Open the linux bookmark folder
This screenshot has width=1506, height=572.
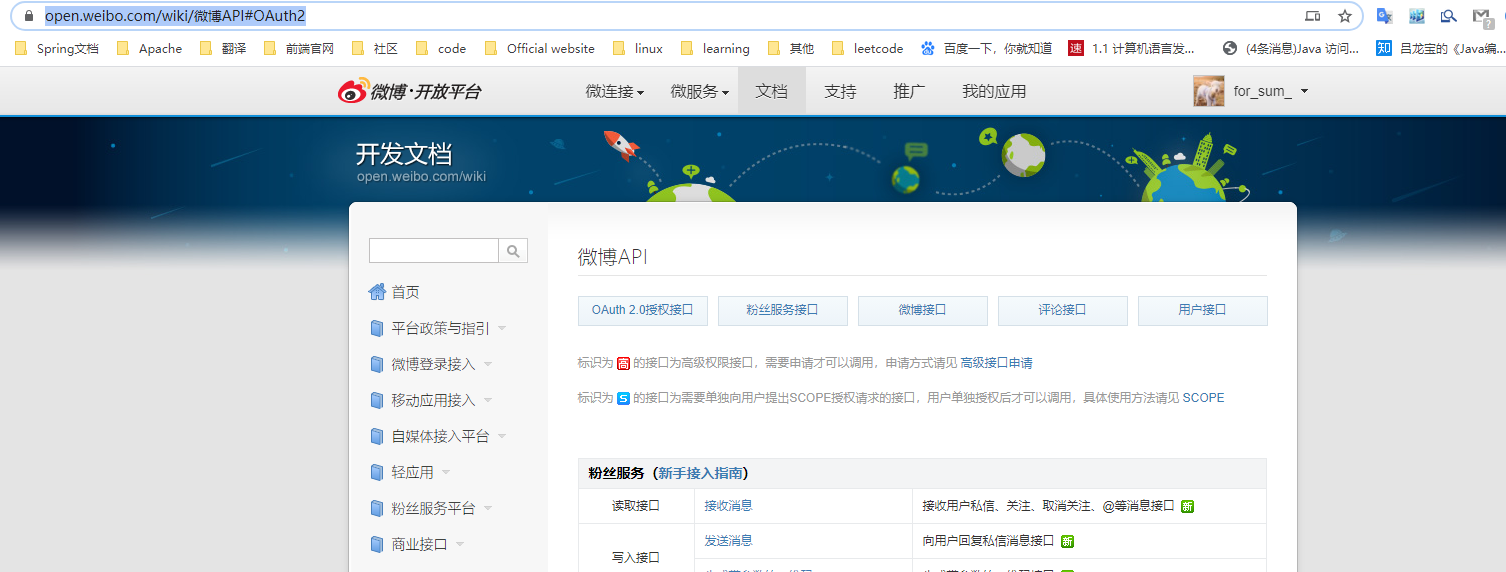[x=637, y=48]
